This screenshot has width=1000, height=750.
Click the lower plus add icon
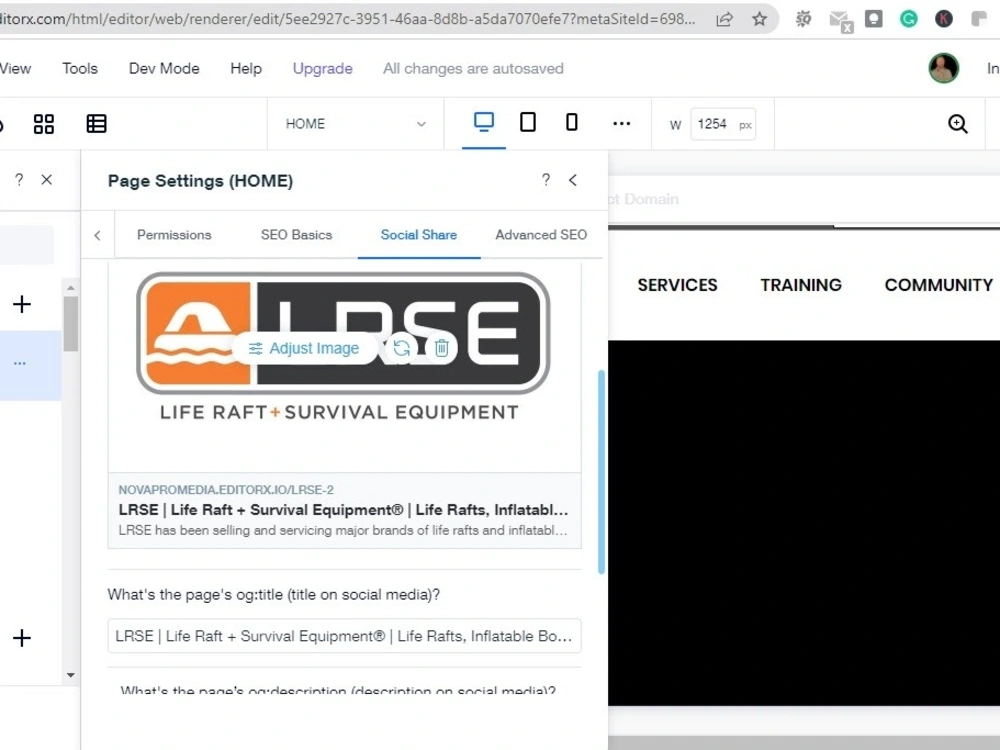point(22,638)
